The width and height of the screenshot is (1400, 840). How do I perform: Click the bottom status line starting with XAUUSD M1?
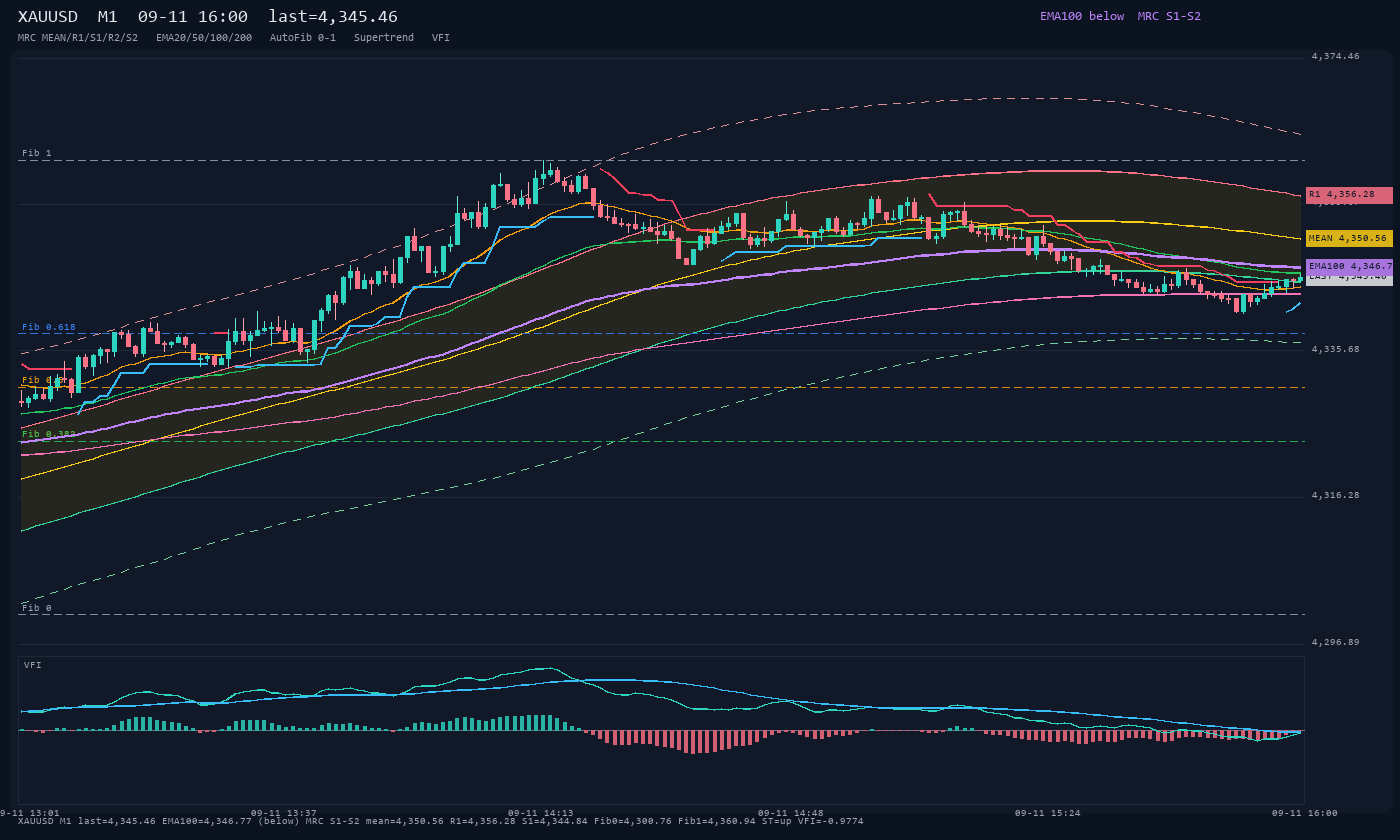tap(441, 821)
